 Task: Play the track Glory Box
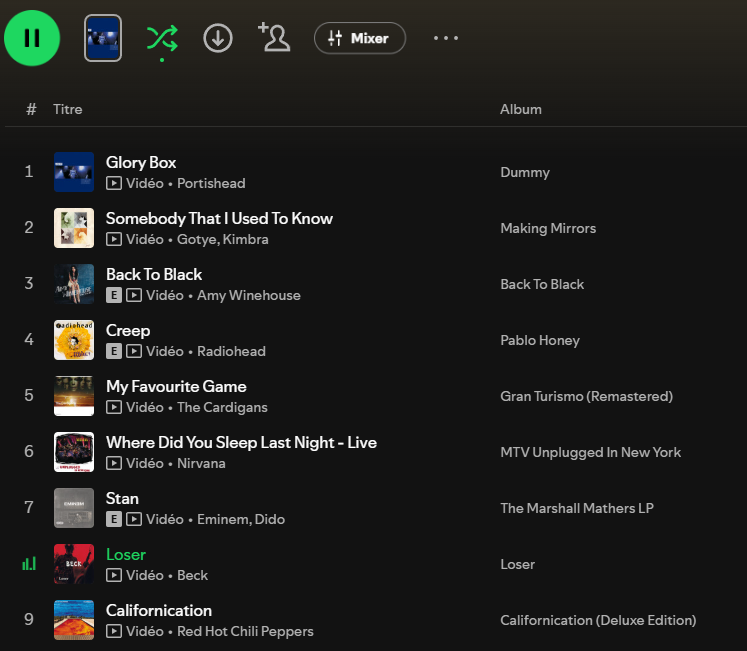(x=141, y=163)
